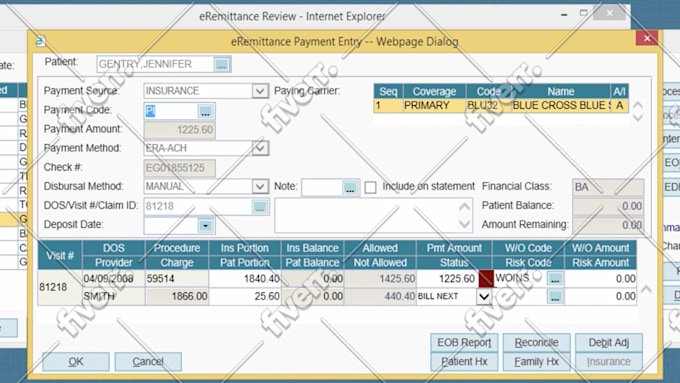Close the eRemittance Payment Entry dialog
Image resolution: width=680 pixels, height=383 pixels.
click(x=647, y=38)
